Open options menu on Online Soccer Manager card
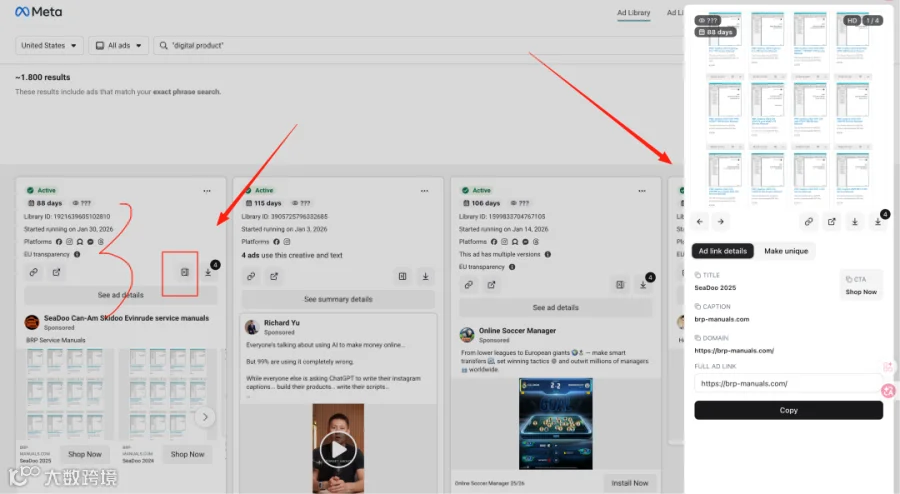 642,190
